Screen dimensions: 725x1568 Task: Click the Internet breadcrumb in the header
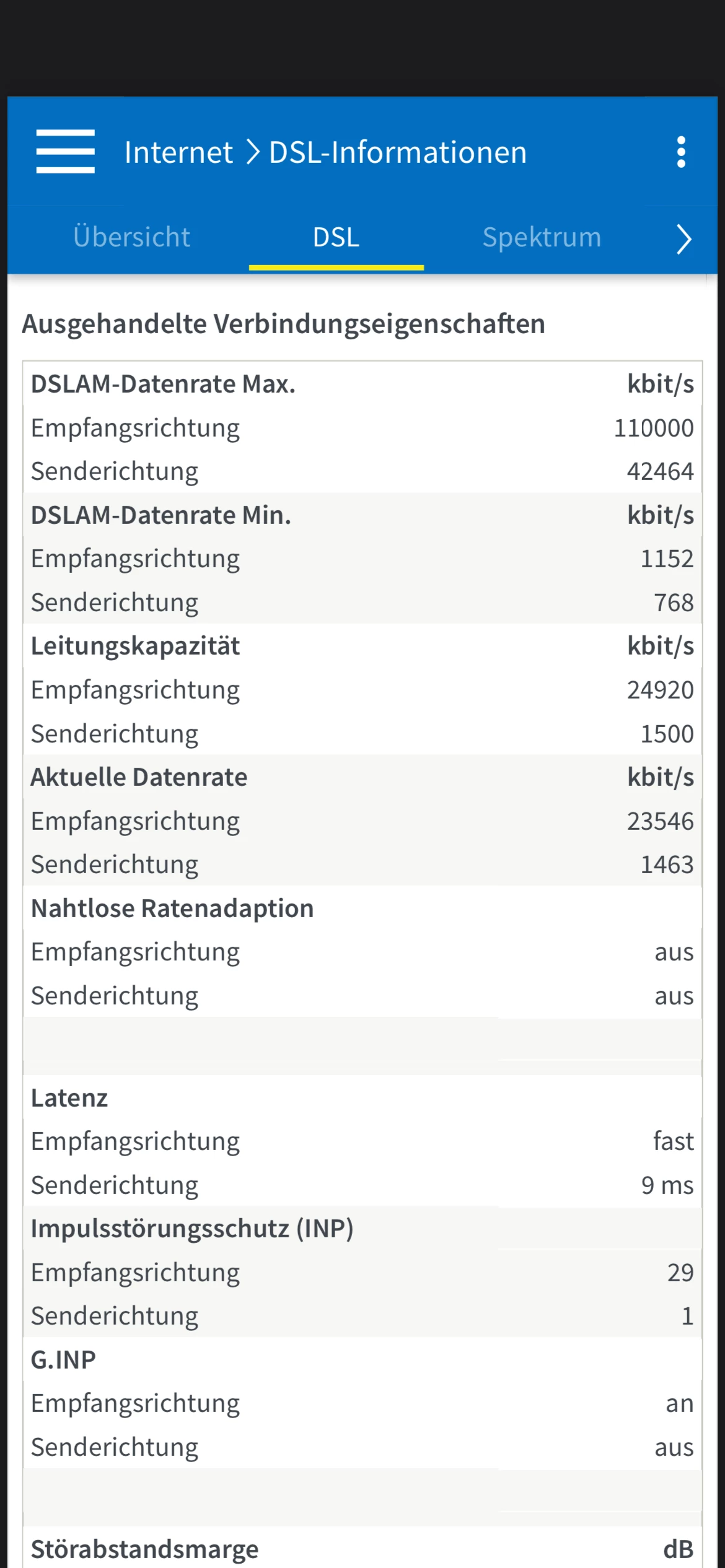(178, 152)
